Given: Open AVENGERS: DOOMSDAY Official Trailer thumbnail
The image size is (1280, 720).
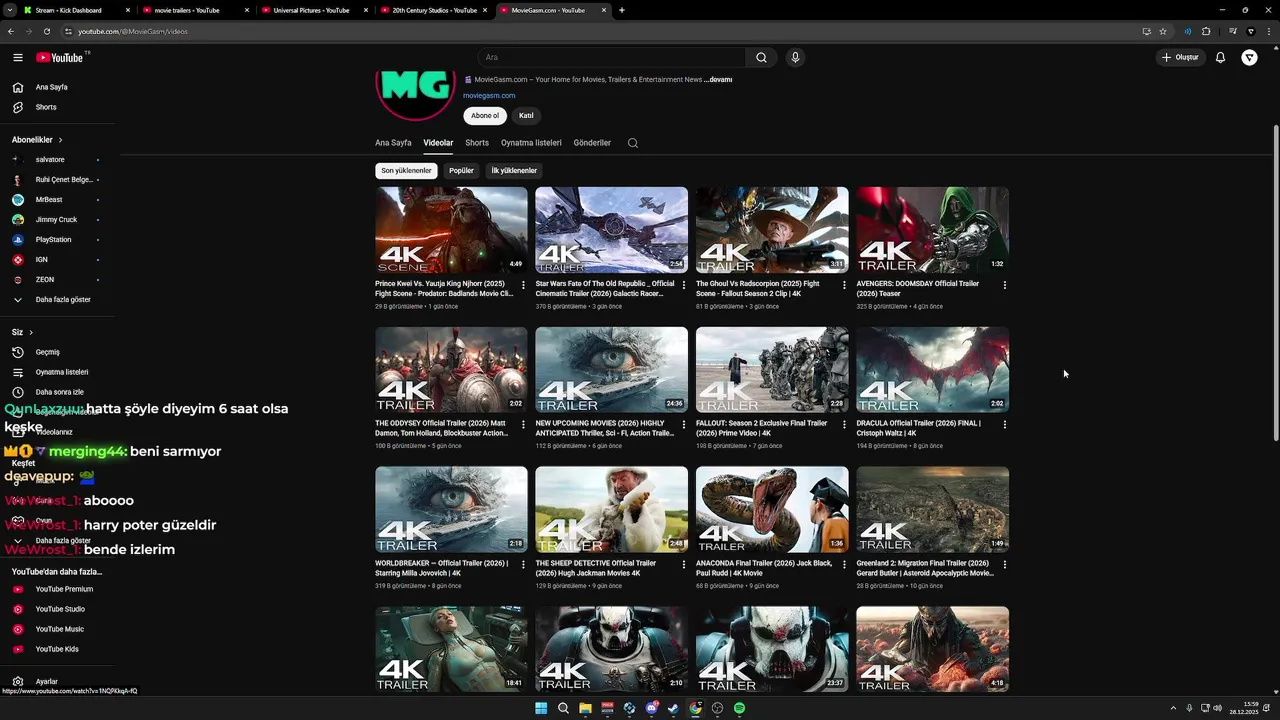Looking at the screenshot, I should click(932, 230).
